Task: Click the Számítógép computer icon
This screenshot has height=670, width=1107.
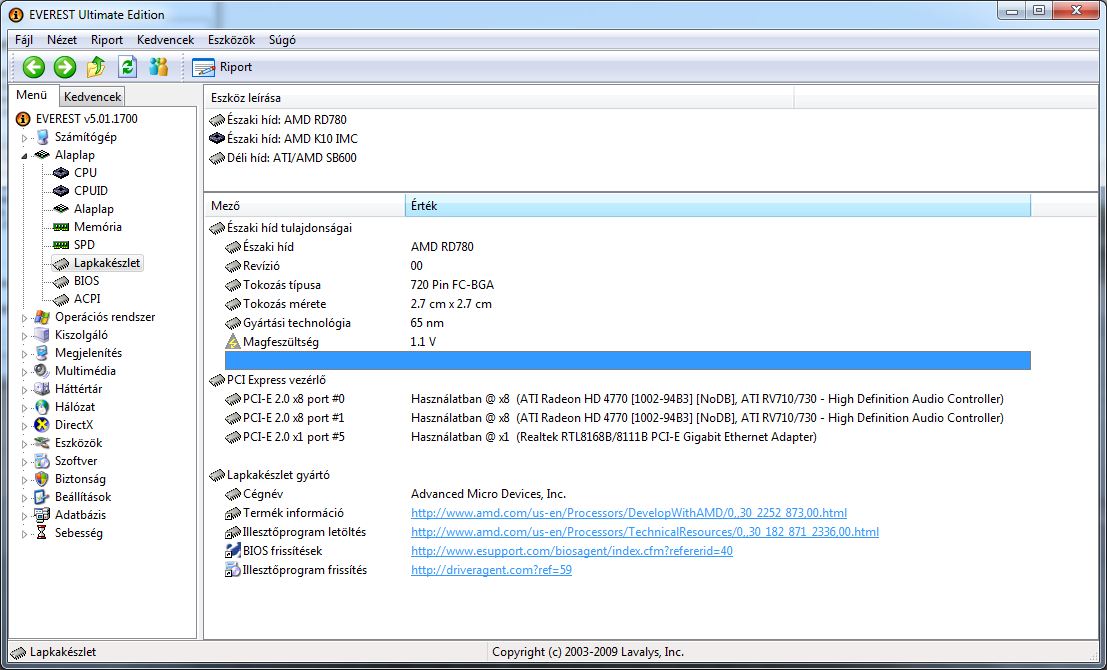Action: pyautogui.click(x=42, y=137)
